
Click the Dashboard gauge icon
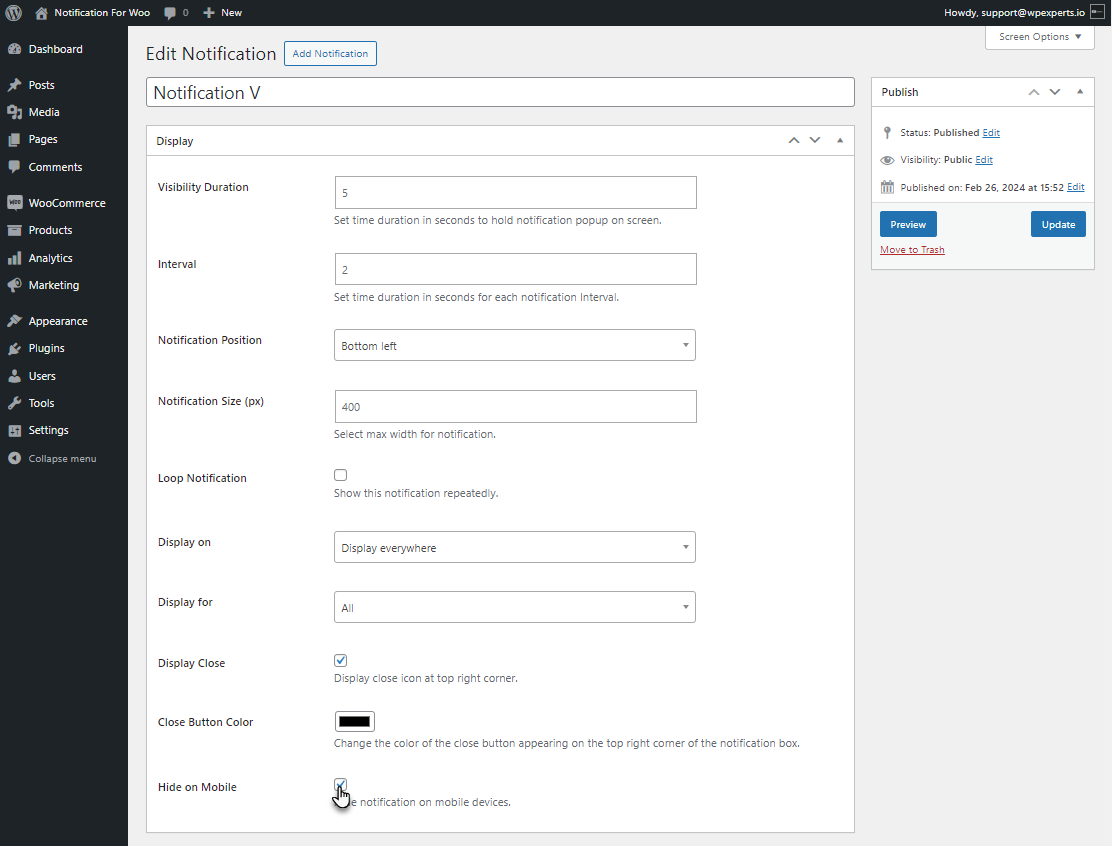point(14,49)
